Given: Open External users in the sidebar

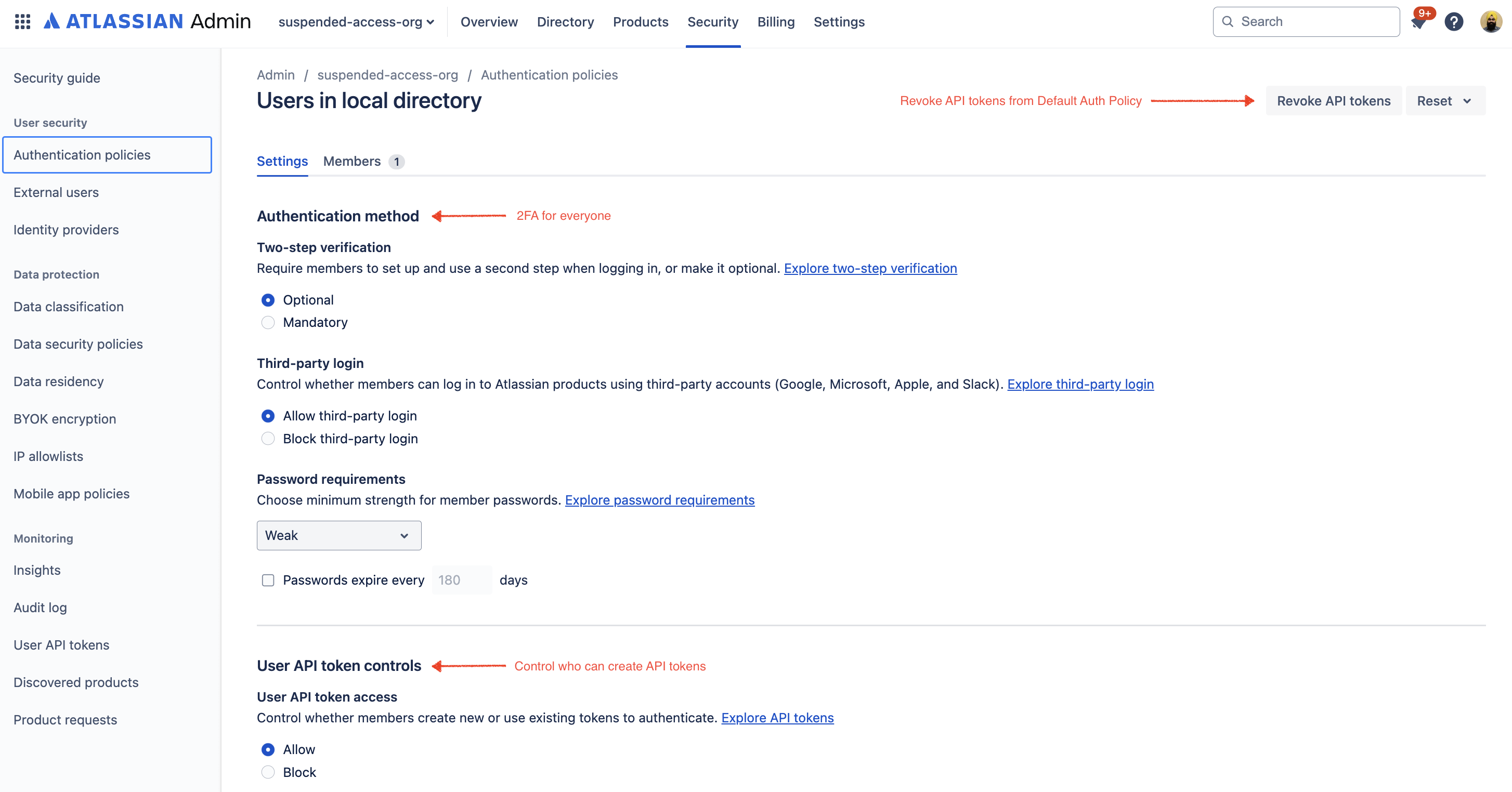Looking at the screenshot, I should (56, 192).
